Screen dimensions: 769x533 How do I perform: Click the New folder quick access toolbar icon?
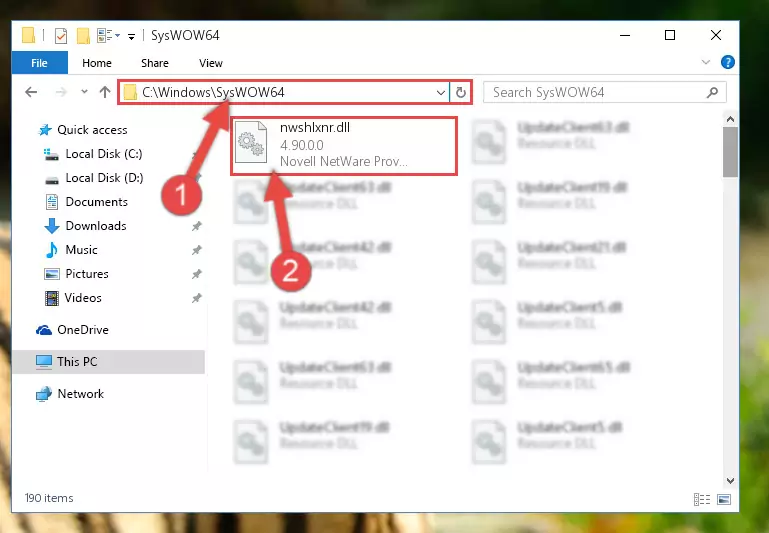[83, 36]
